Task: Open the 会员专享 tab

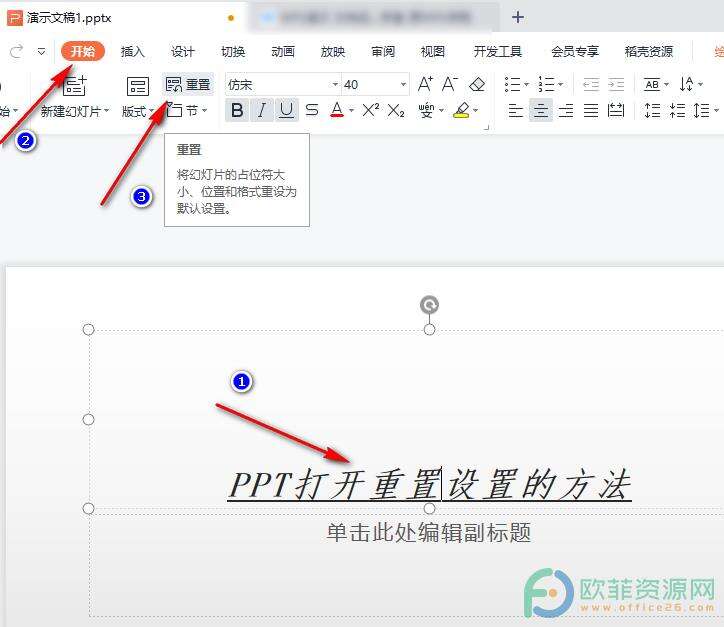Action: (x=575, y=52)
